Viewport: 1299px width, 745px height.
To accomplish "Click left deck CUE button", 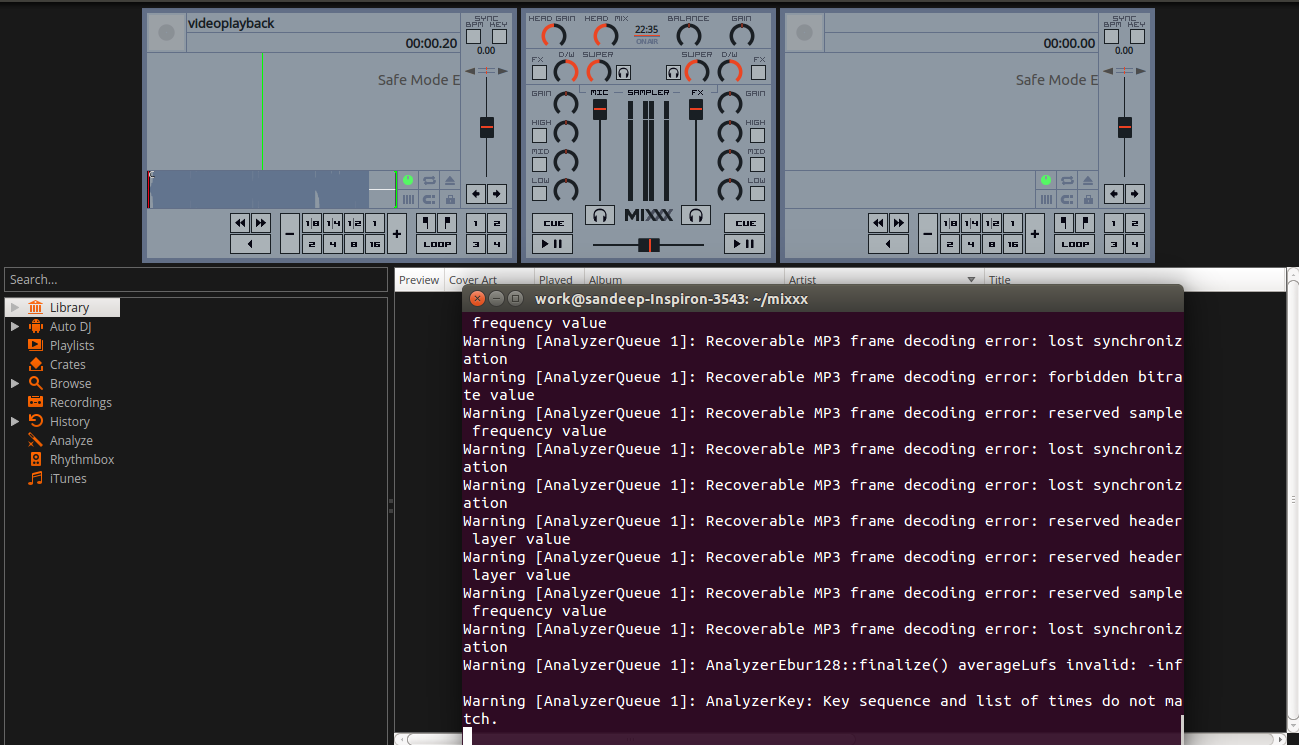I will point(552,223).
